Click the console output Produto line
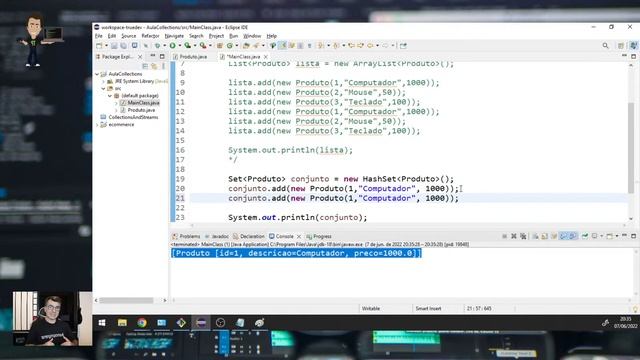Image resolution: width=640 pixels, height=360 pixels. tap(296, 253)
